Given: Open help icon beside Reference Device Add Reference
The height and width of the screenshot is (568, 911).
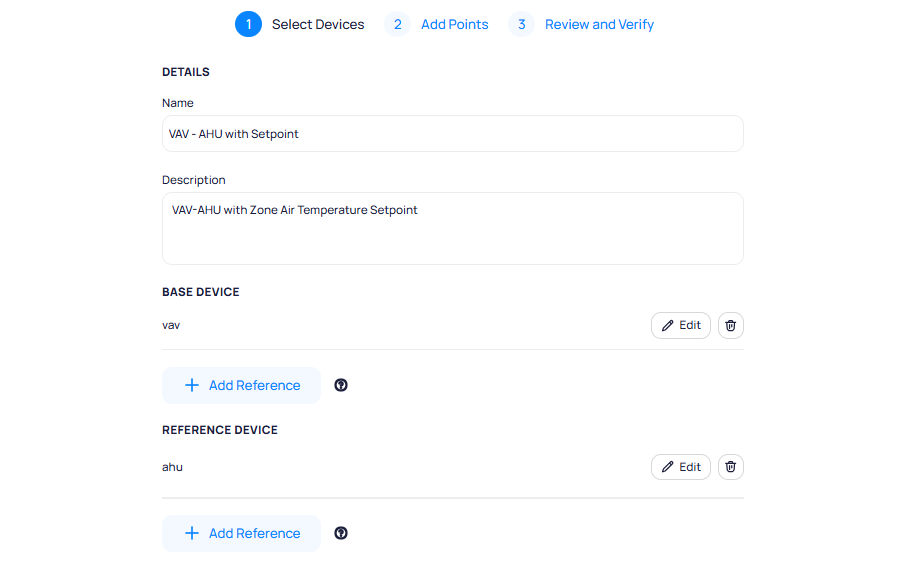Looking at the screenshot, I should click(x=341, y=533).
